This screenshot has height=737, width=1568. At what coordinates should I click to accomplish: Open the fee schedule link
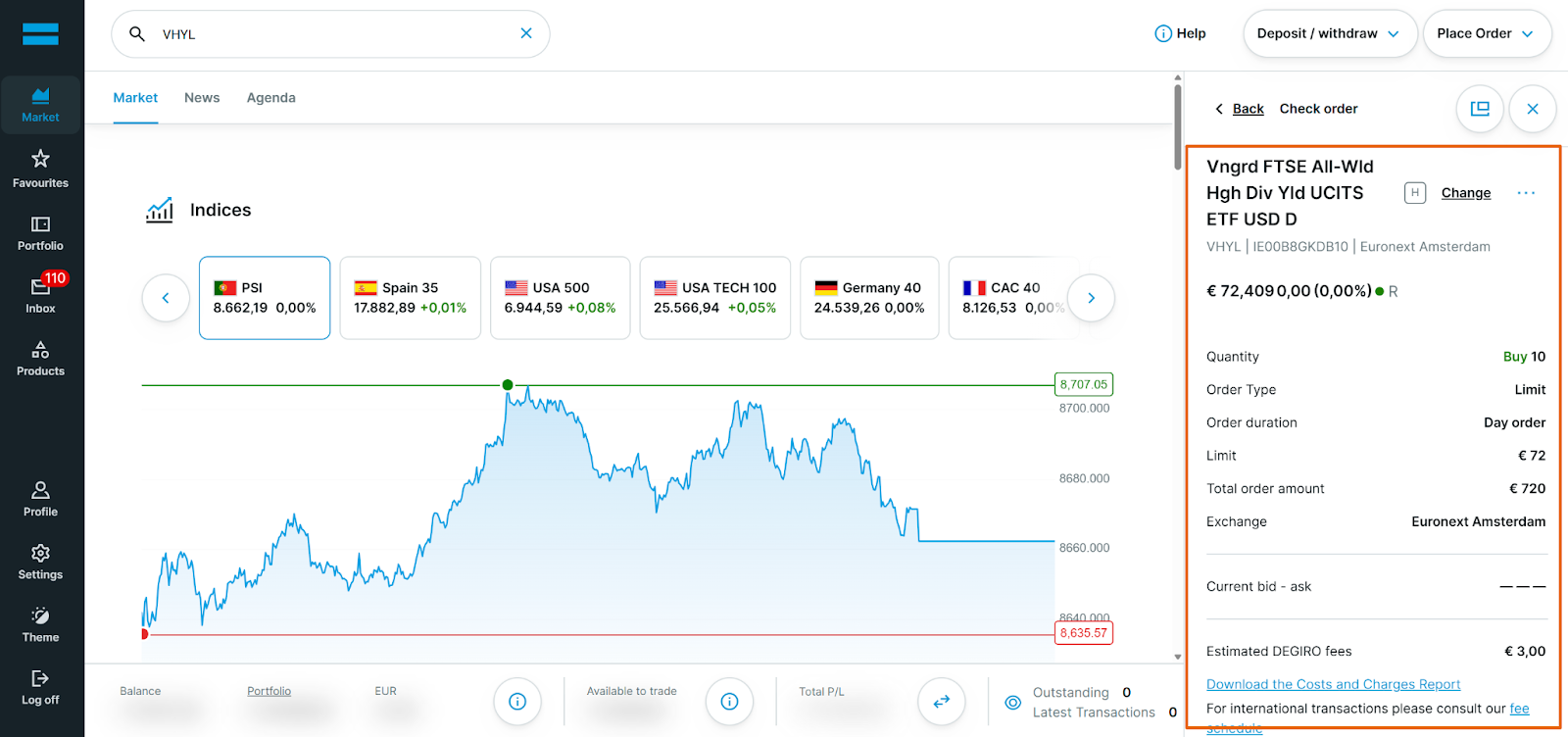click(x=1519, y=709)
